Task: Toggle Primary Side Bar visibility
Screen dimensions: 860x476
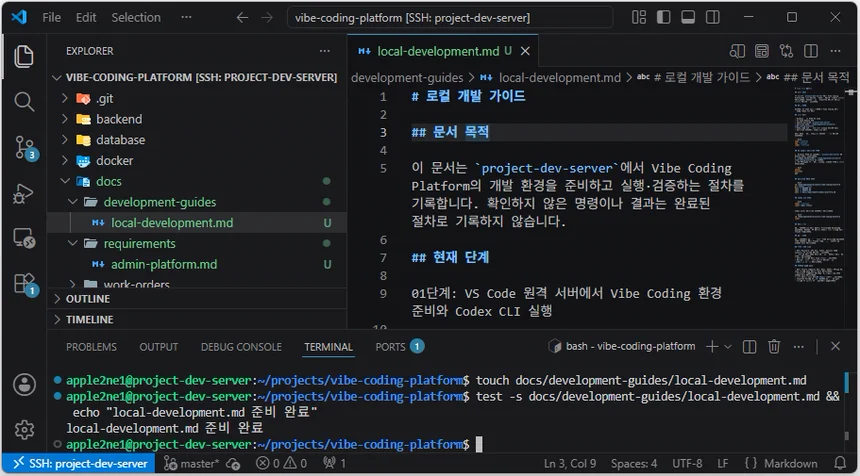Action: (664, 18)
